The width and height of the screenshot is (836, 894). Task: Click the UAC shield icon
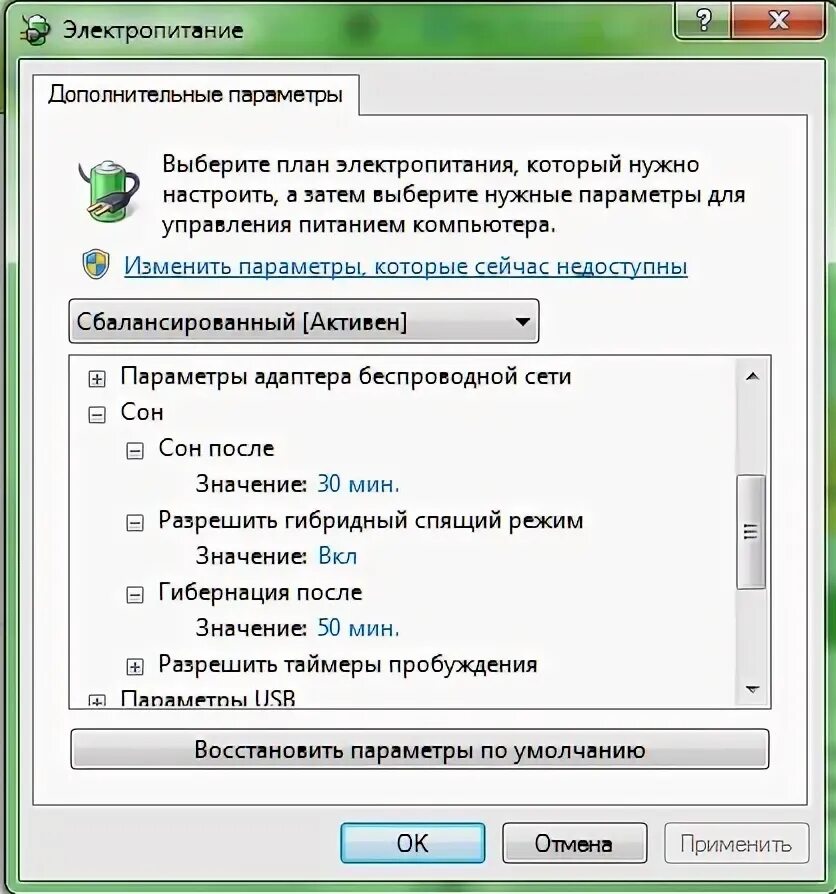point(96,264)
